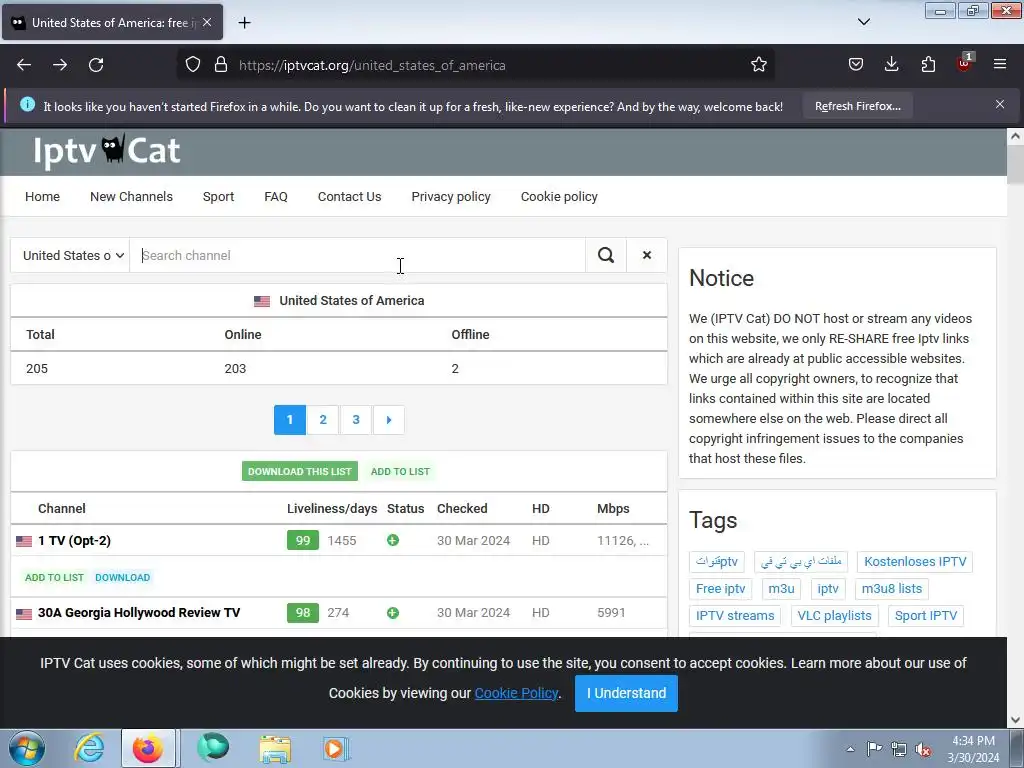Click ADD TO LIST under 1 TV
The image size is (1024, 768).
coord(54,577)
